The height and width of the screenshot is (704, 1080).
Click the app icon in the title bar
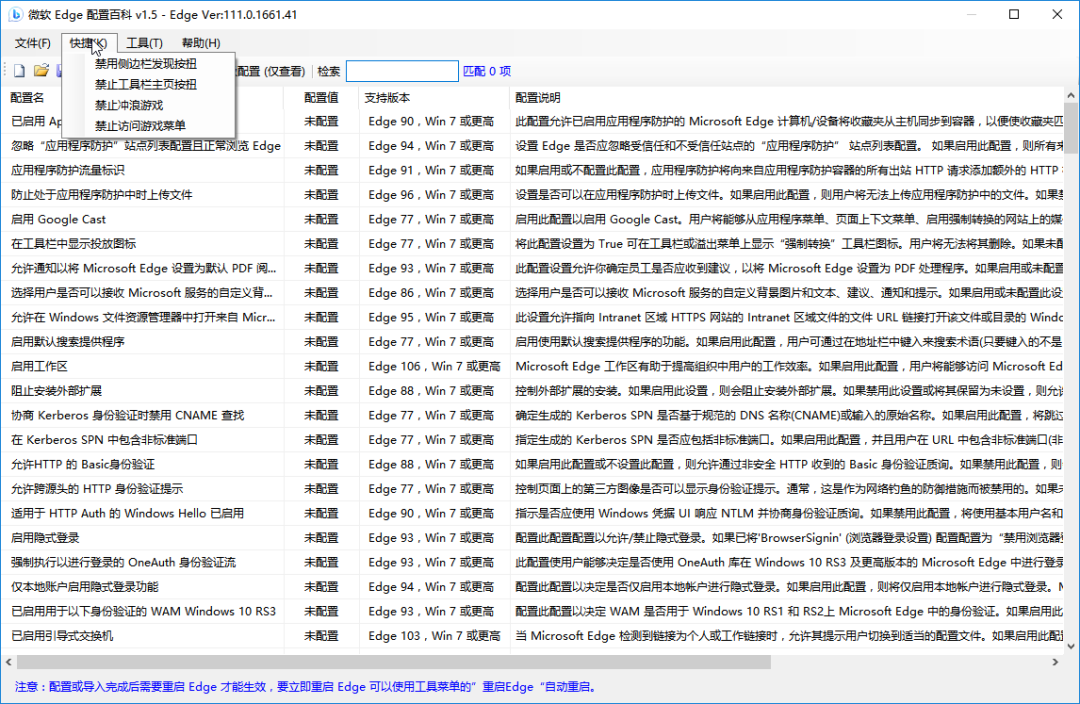click(15, 14)
